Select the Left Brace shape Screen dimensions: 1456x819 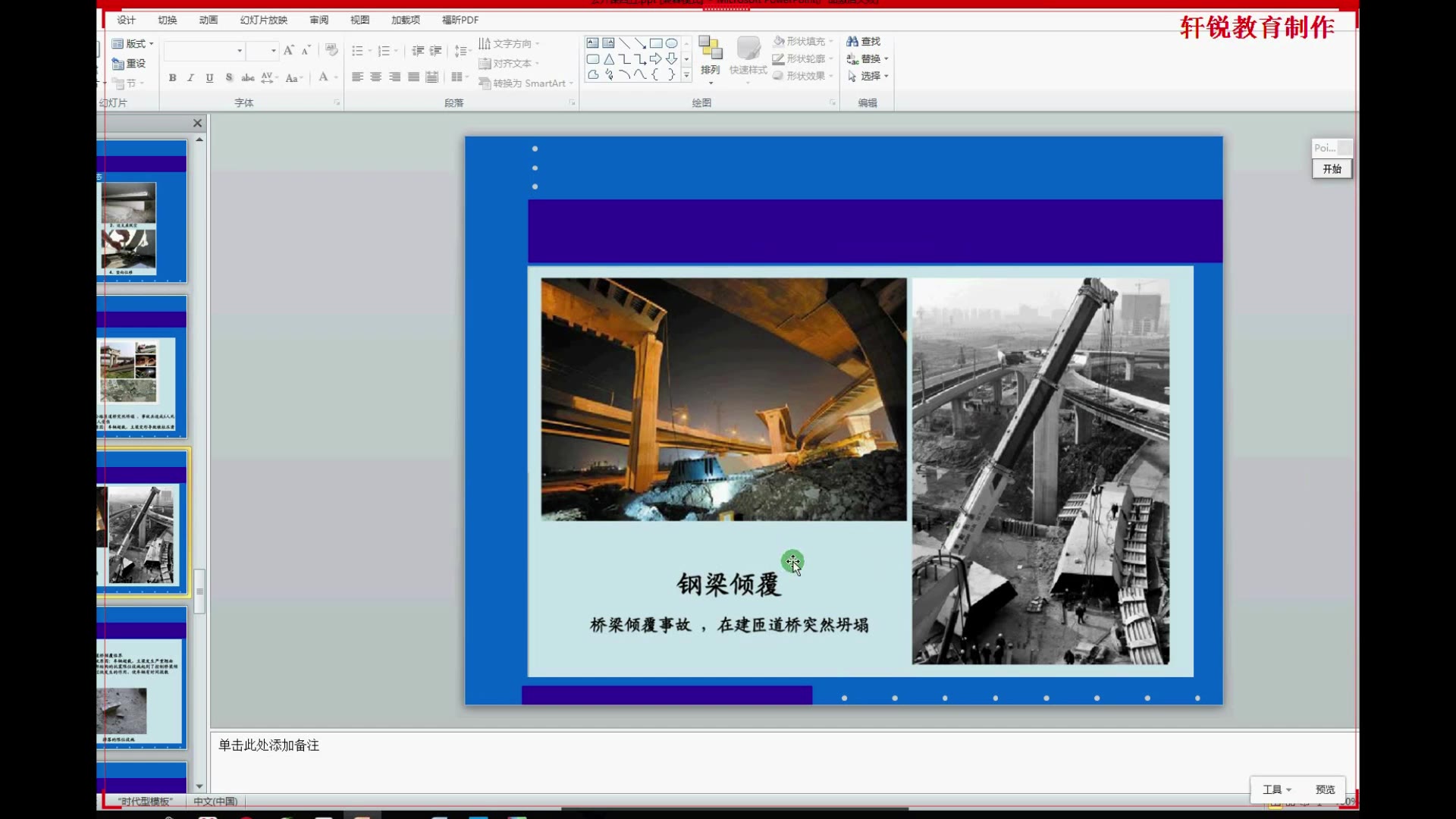656,75
